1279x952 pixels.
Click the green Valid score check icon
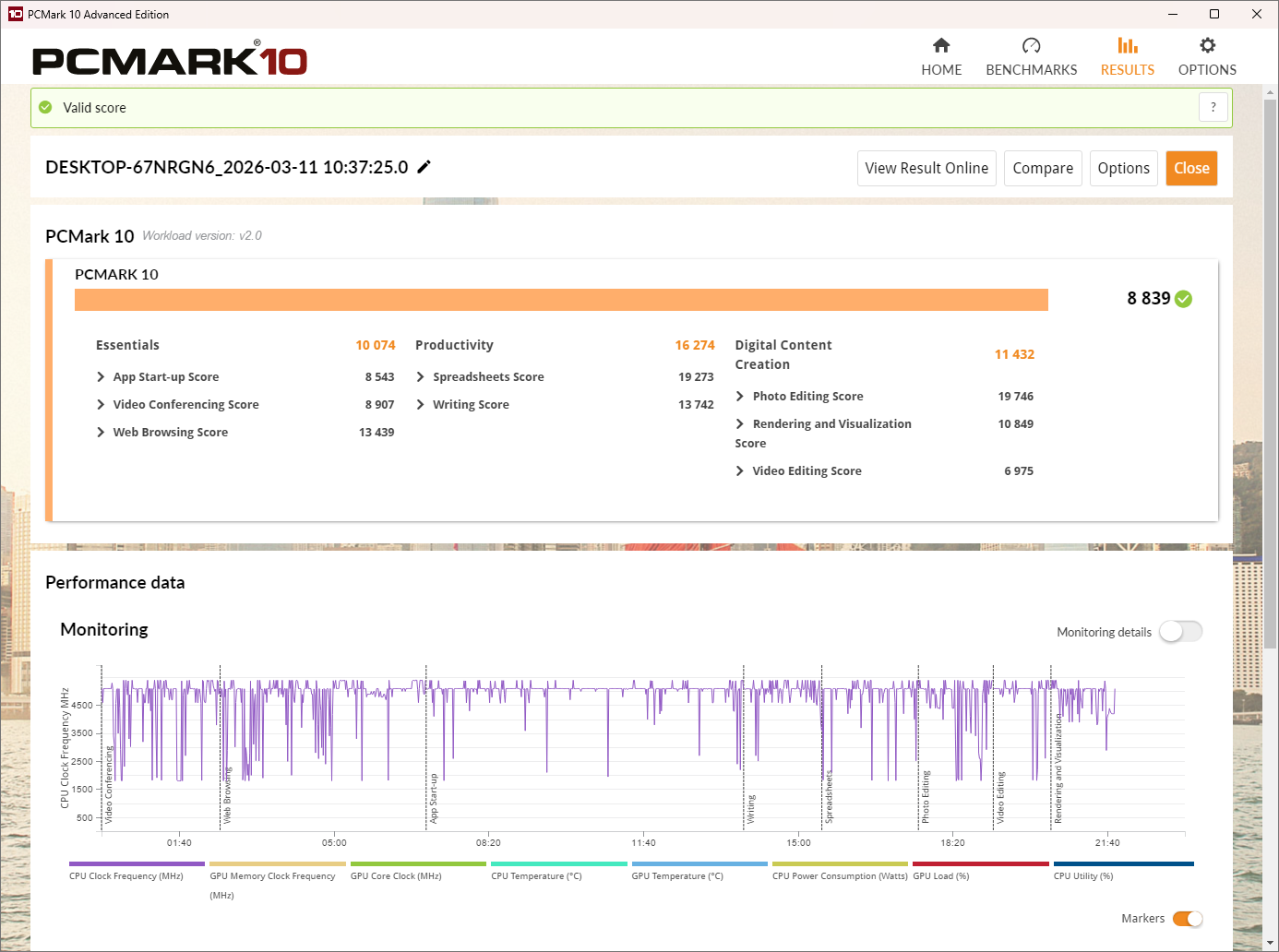tap(45, 108)
